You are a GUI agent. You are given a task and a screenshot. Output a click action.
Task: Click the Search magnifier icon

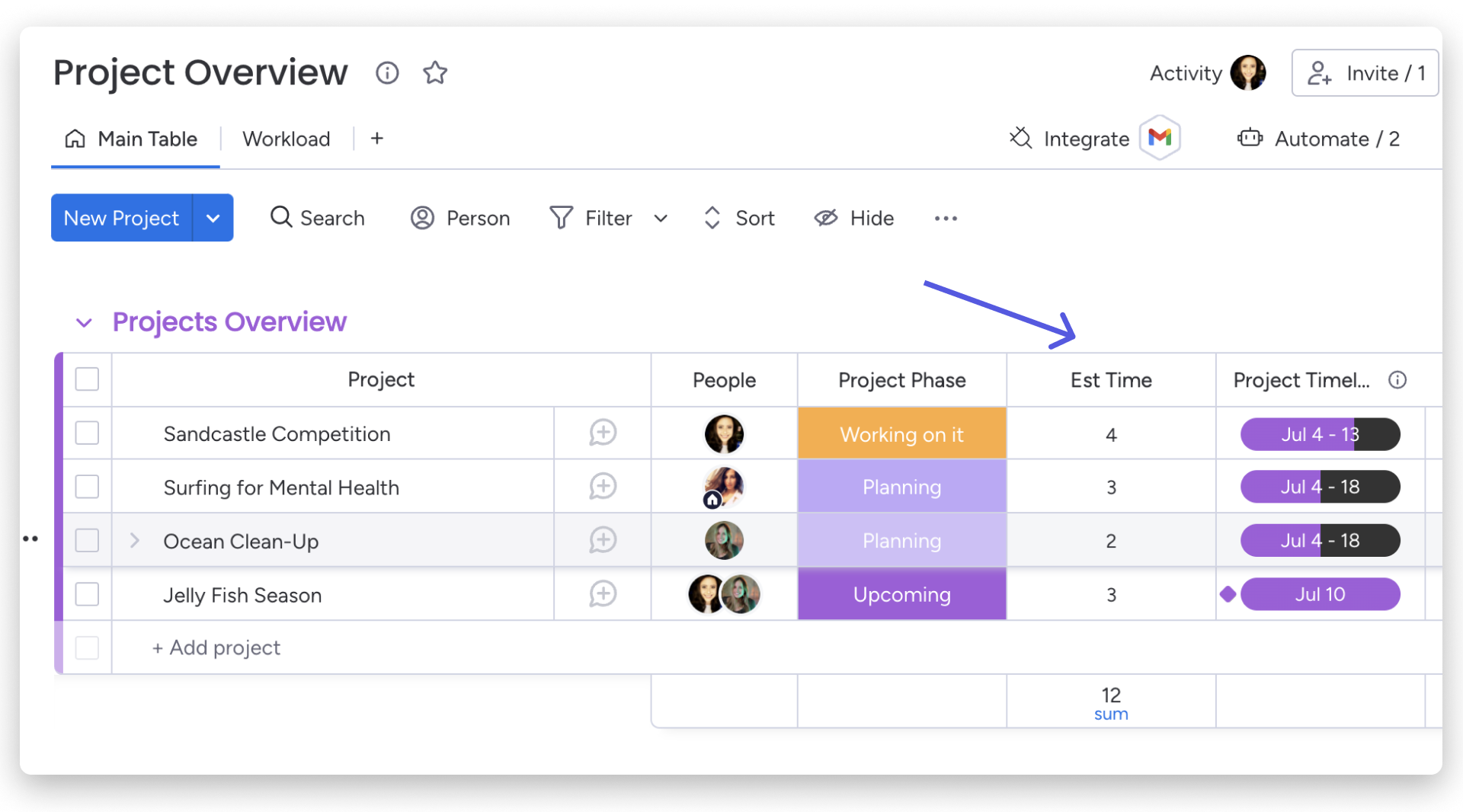tap(281, 218)
